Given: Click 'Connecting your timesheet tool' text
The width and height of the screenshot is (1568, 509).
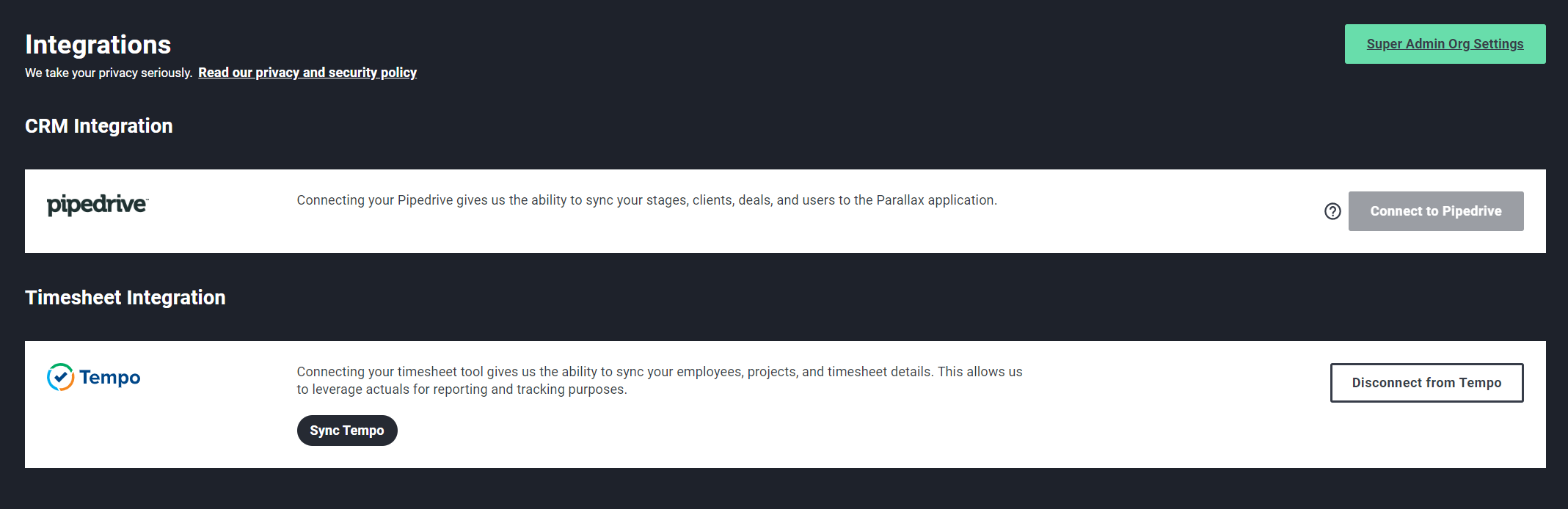Looking at the screenshot, I should (x=390, y=372).
